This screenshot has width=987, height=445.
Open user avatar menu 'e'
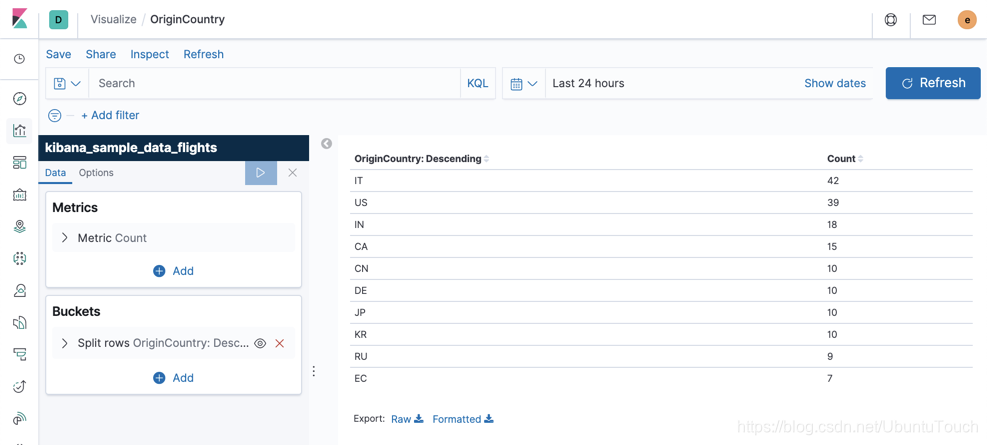tap(967, 20)
